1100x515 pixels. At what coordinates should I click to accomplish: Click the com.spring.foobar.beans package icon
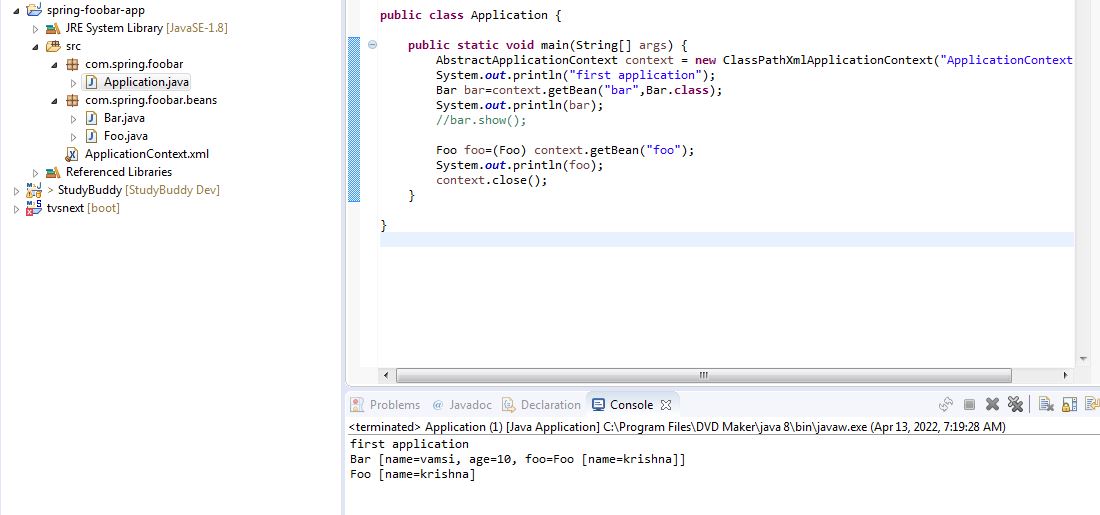click(x=72, y=100)
